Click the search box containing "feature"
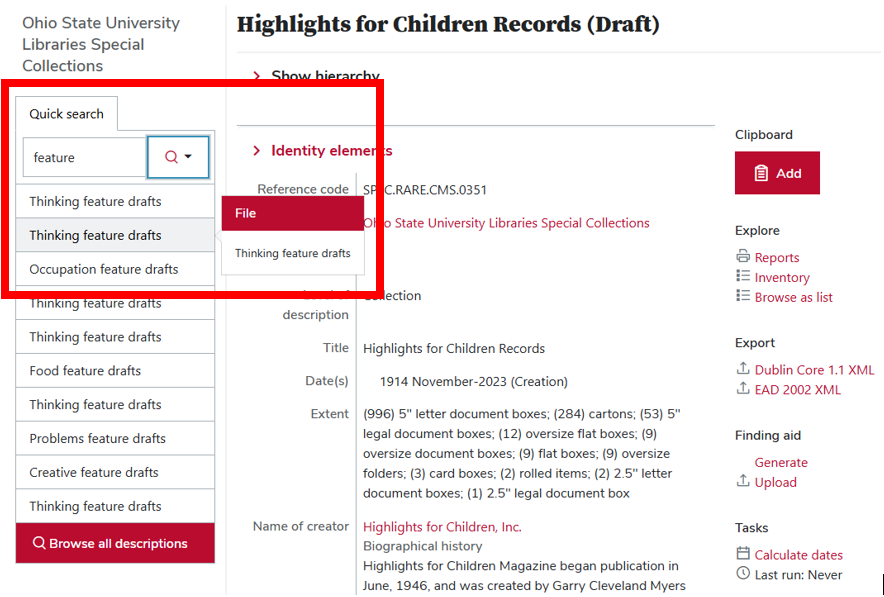884x597 pixels. tap(85, 157)
